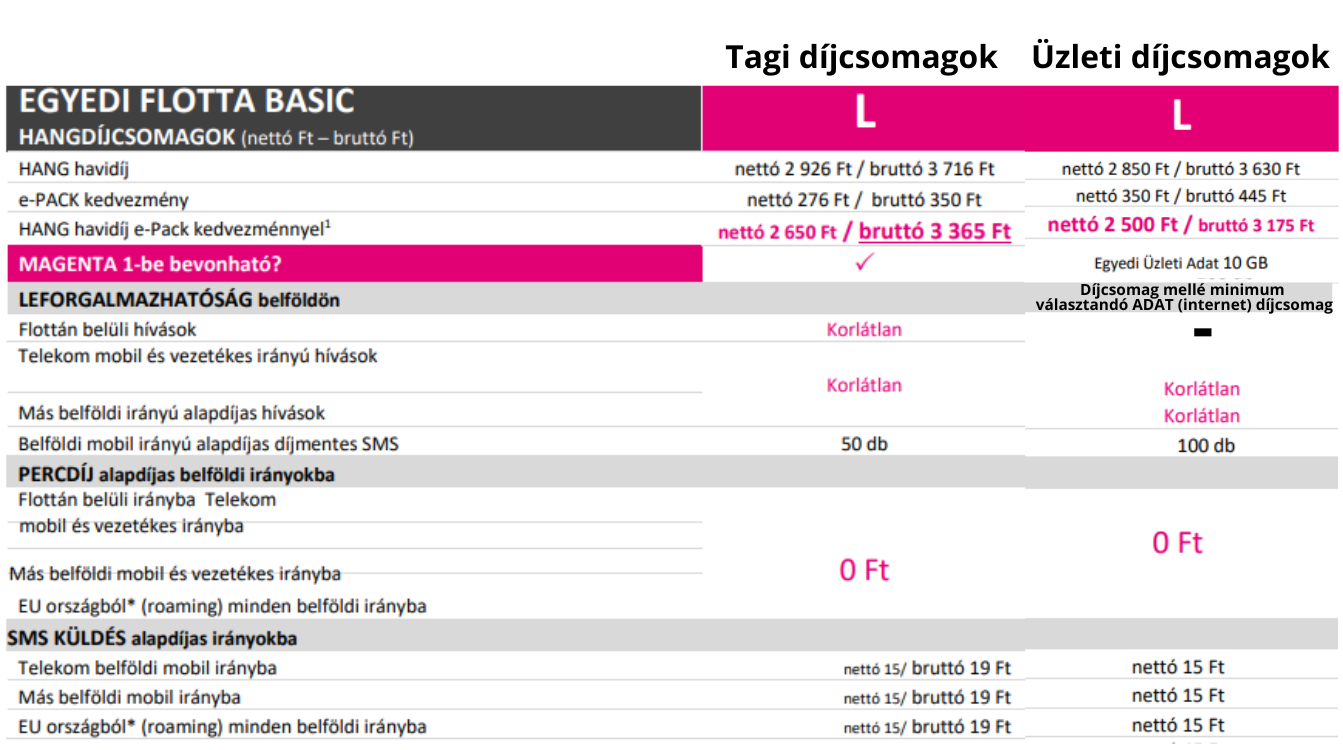This screenshot has height=750, width=1343.
Task: Click the nettó 2 500 Ft magenta price
Action: pos(1112,225)
